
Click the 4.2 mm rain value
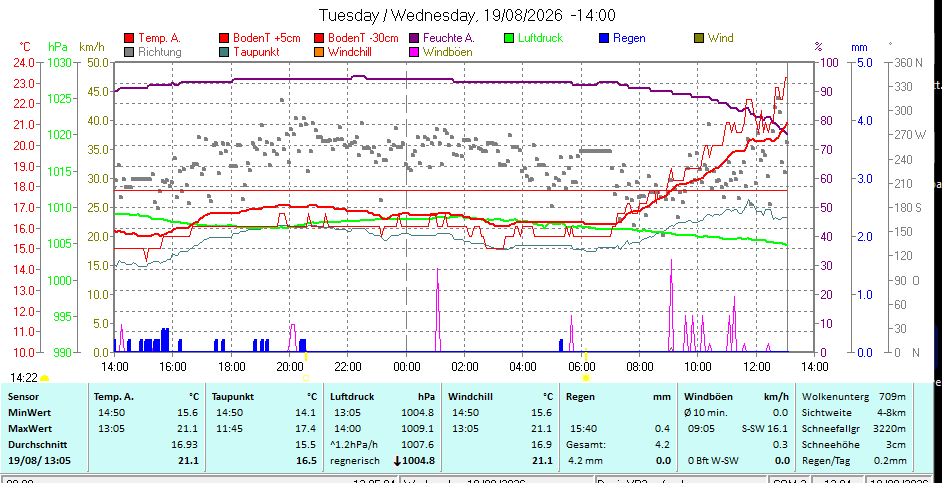pos(584,461)
